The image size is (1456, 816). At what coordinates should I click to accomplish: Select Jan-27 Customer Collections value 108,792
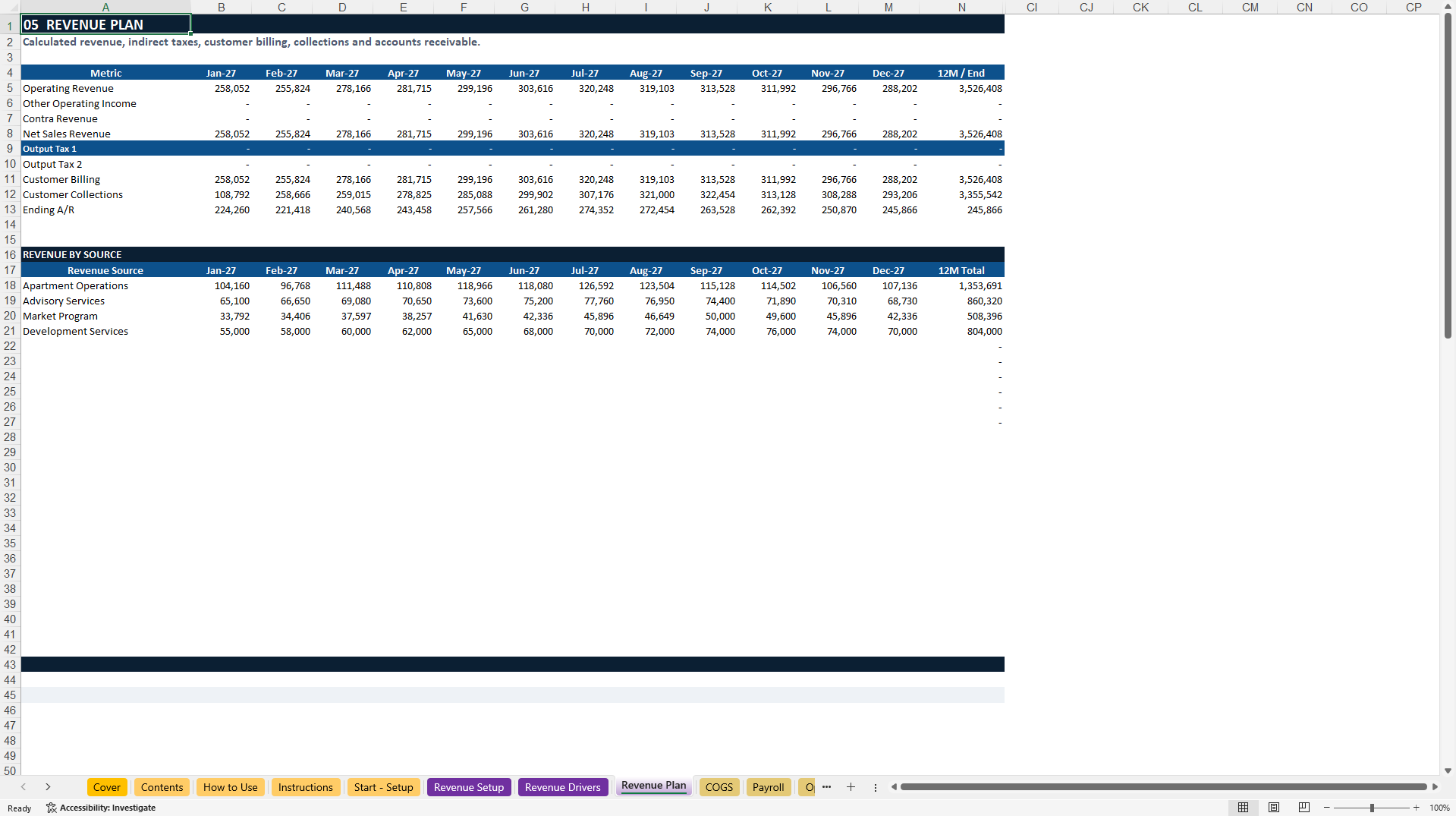[221, 194]
